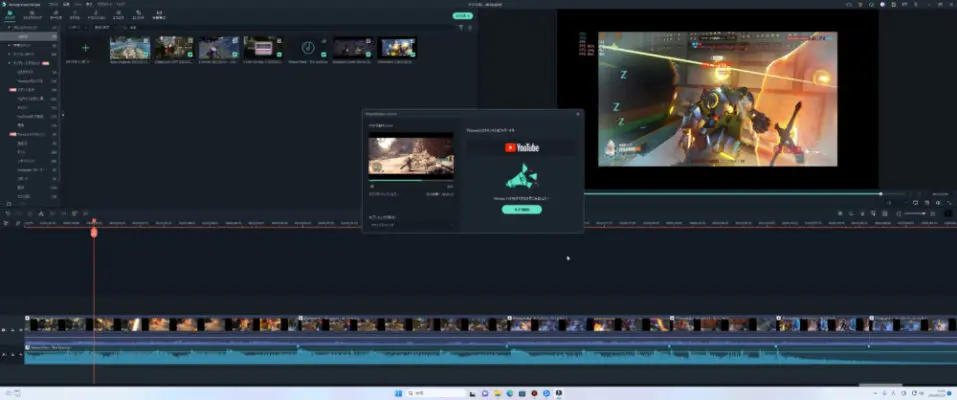Click the plus tile to import media

pos(85,48)
